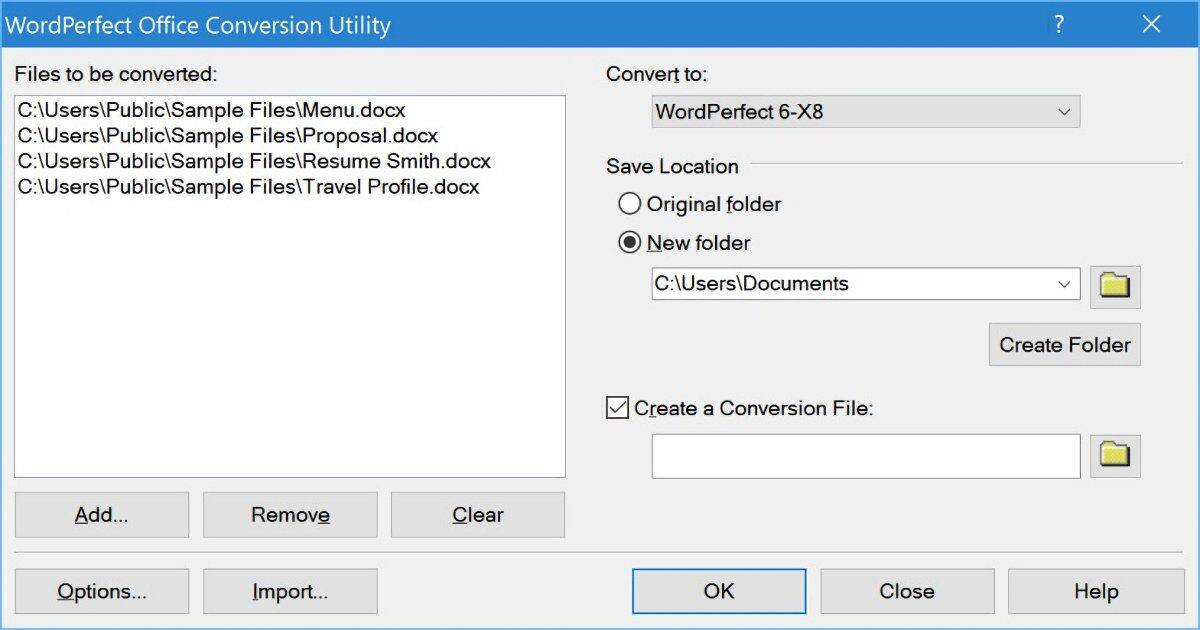Uncheck Create a Conversion File checkbox

point(618,408)
